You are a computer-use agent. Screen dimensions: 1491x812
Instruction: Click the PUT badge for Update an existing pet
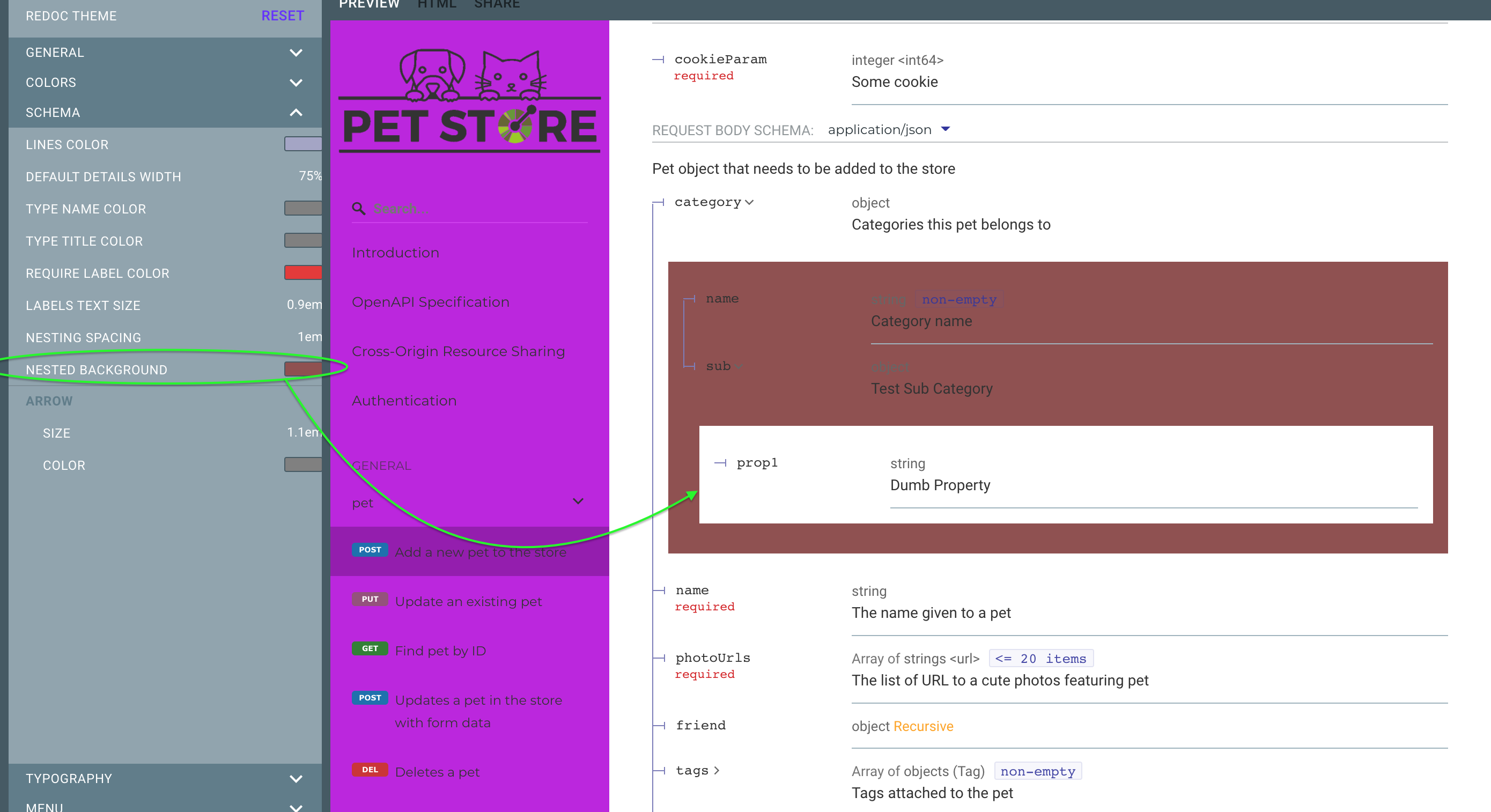(370, 600)
